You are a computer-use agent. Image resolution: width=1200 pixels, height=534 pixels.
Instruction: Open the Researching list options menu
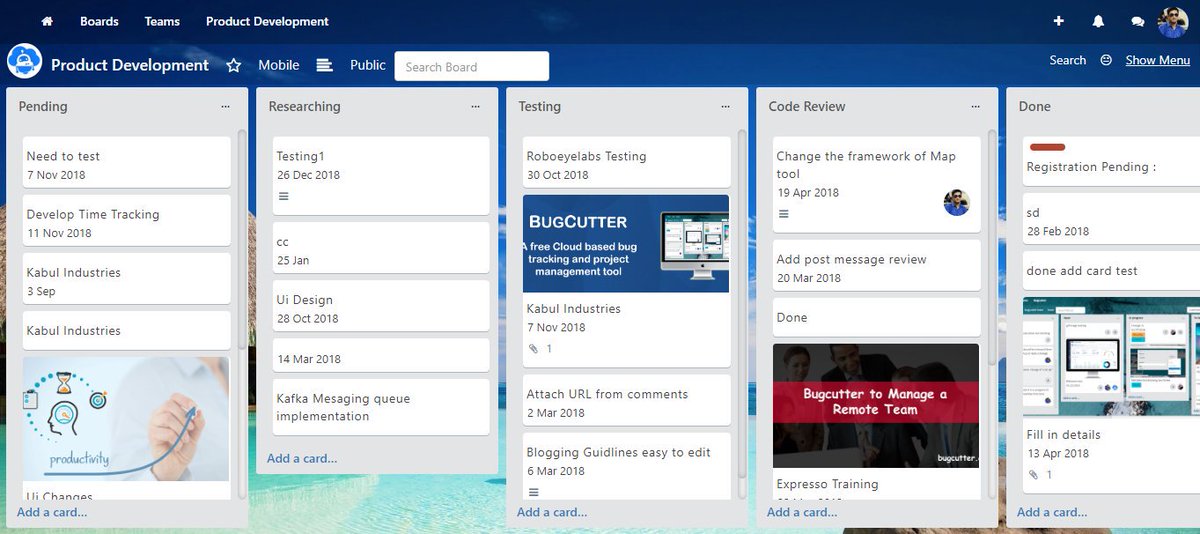[476, 106]
